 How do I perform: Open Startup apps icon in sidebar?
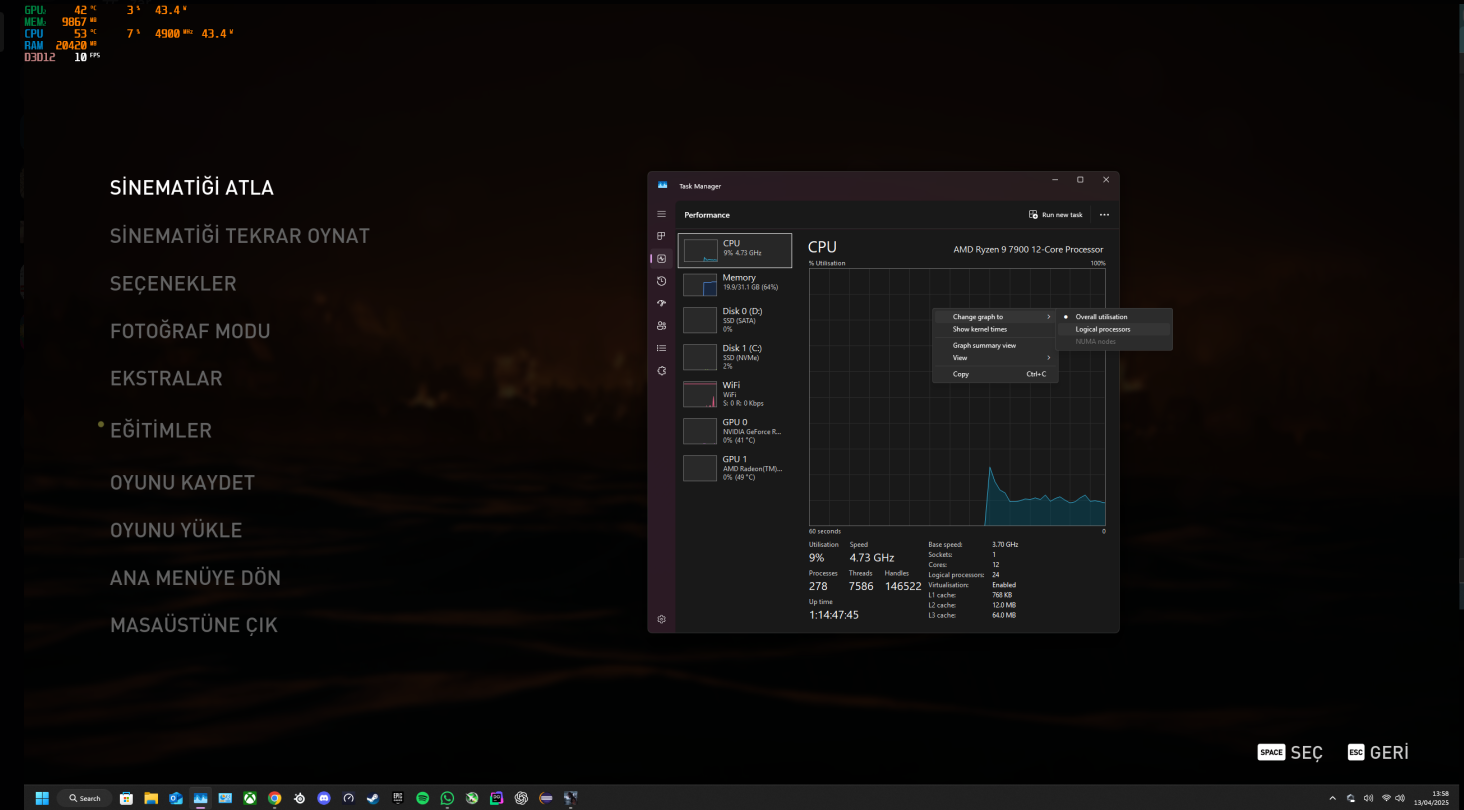pos(661,303)
